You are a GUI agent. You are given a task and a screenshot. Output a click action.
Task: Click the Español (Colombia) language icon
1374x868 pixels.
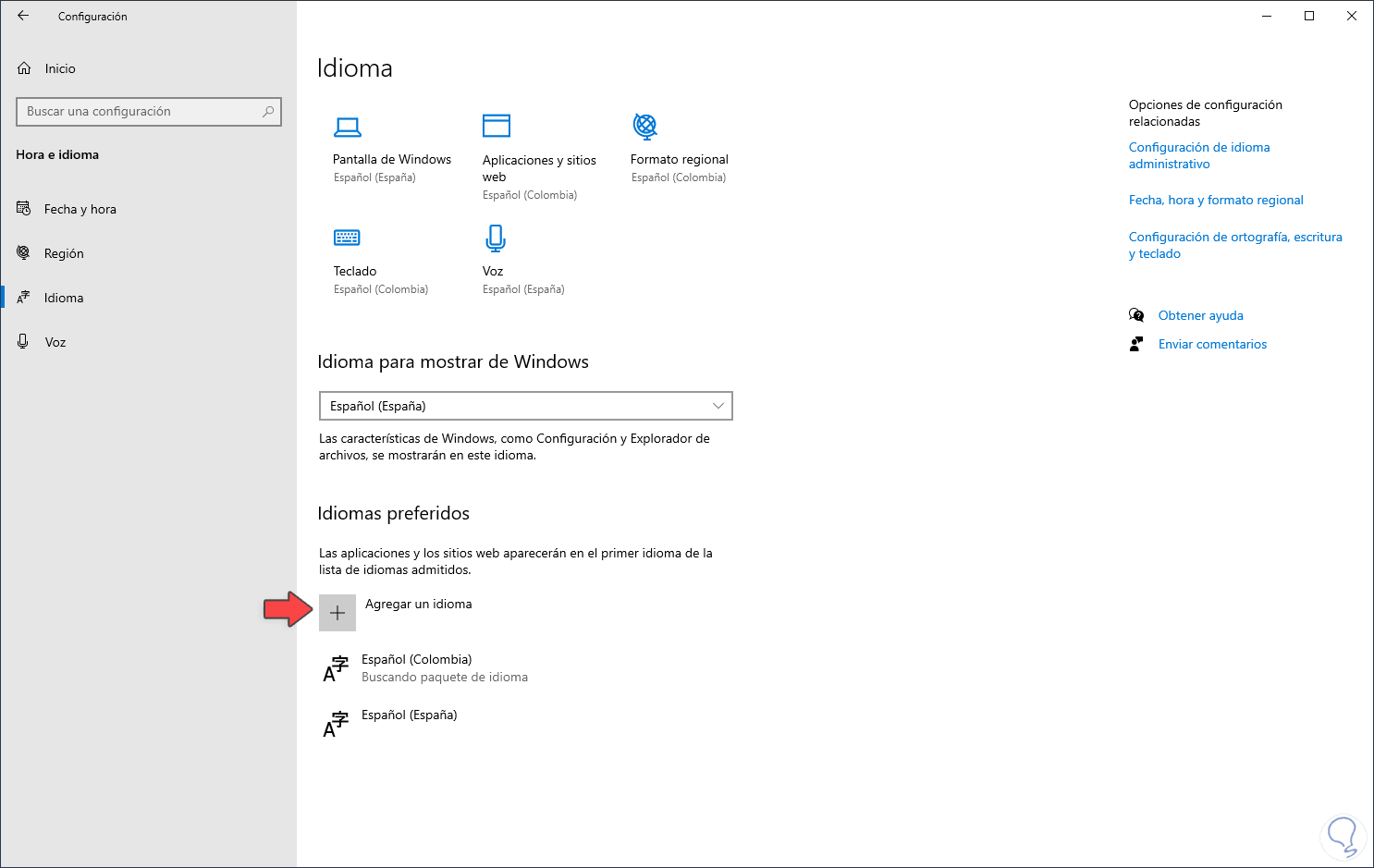coord(336,669)
